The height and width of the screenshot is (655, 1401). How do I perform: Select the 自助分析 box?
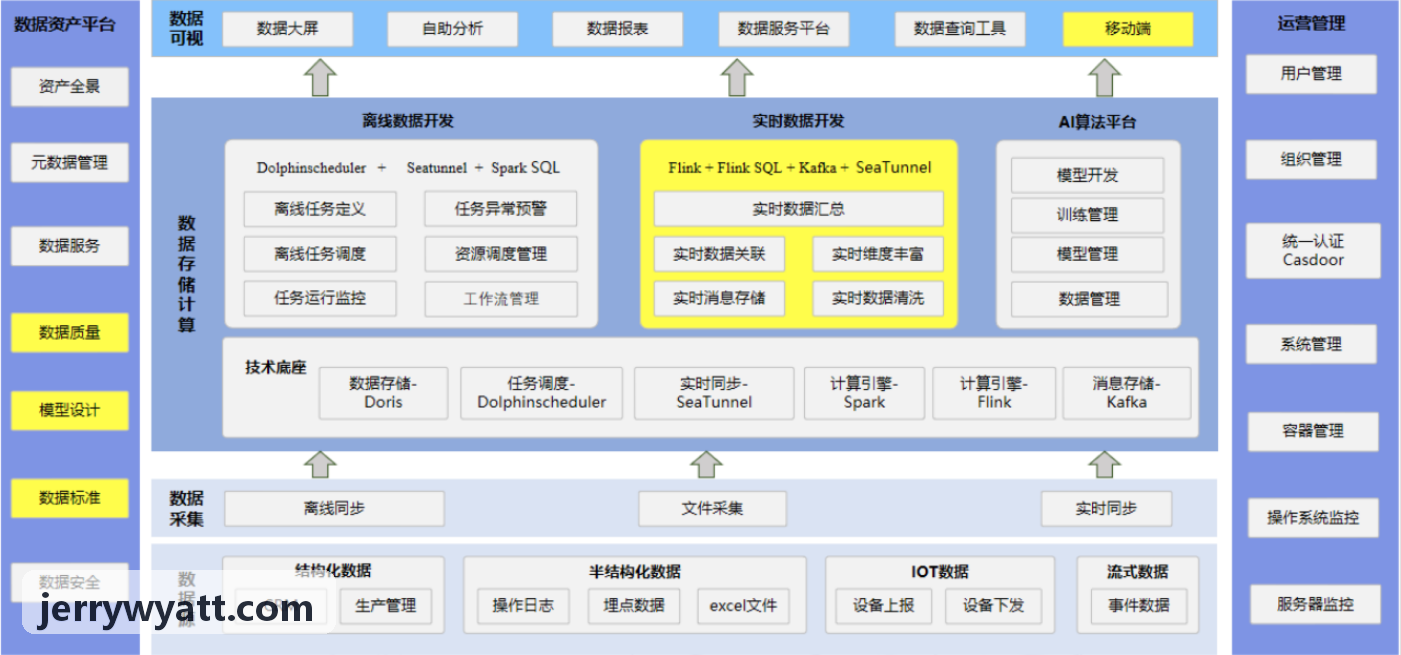pos(453,29)
